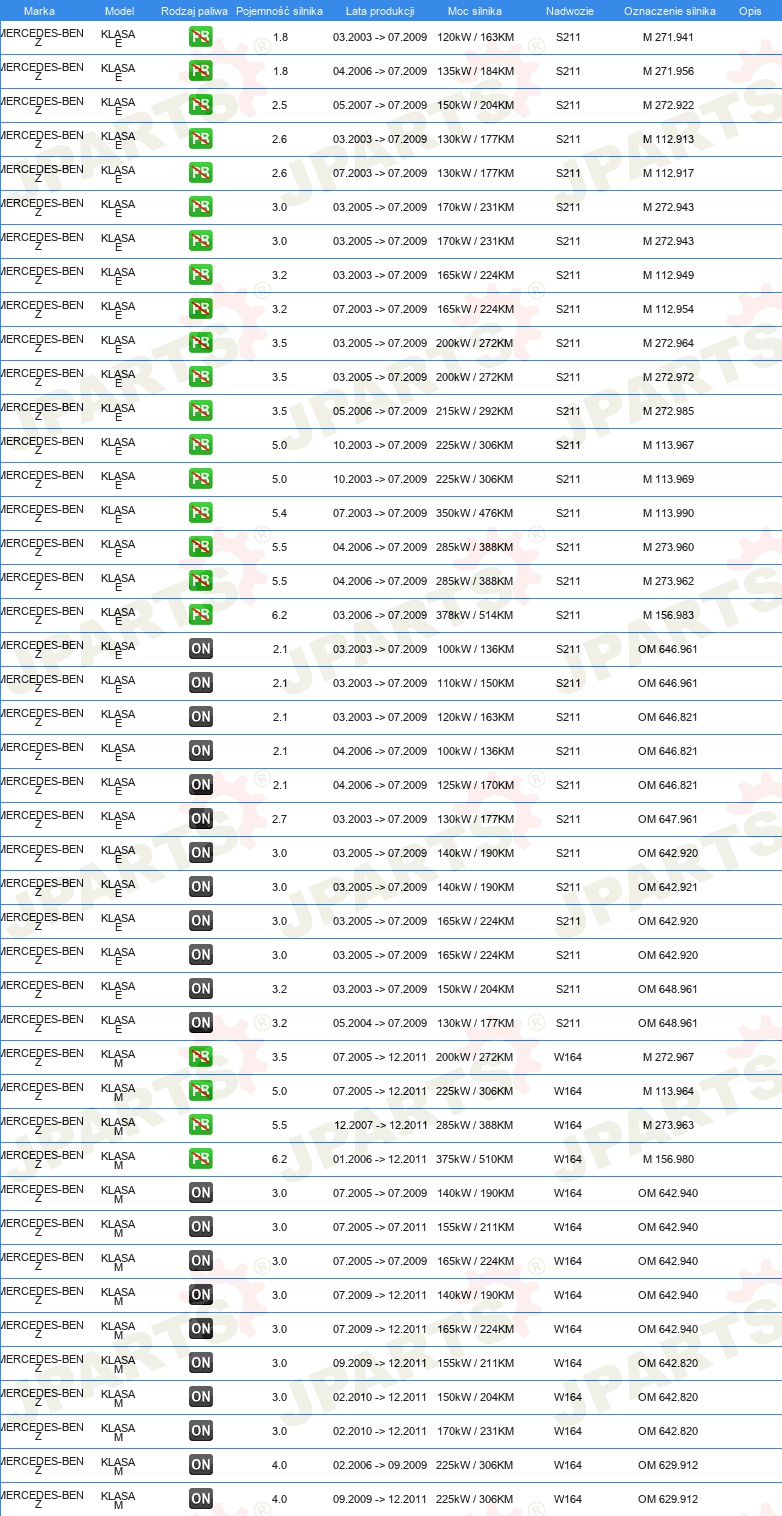The height and width of the screenshot is (1516, 782).
Task: Select the ON icon in the 110kW / 150KM row
Action: 201,683
